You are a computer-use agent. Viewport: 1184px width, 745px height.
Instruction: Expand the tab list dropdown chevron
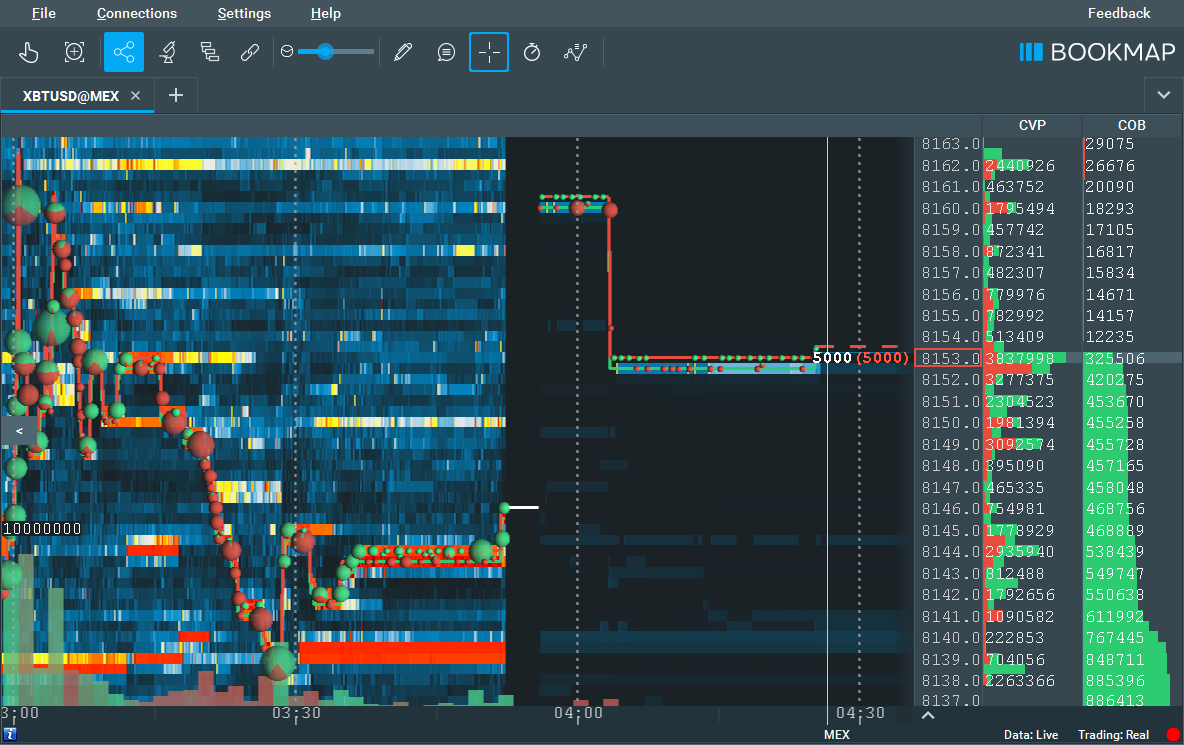click(1163, 95)
